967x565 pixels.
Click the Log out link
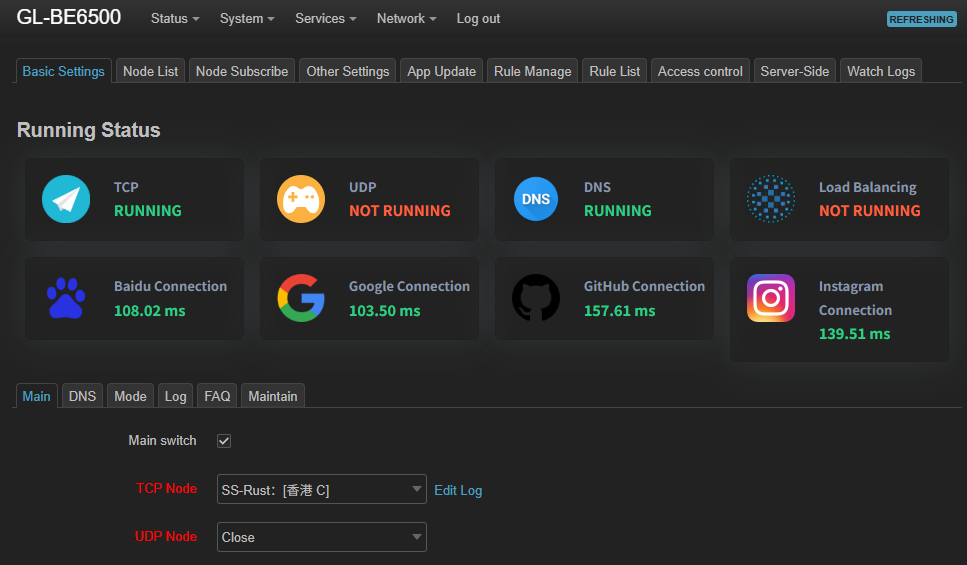pyautogui.click(x=478, y=19)
